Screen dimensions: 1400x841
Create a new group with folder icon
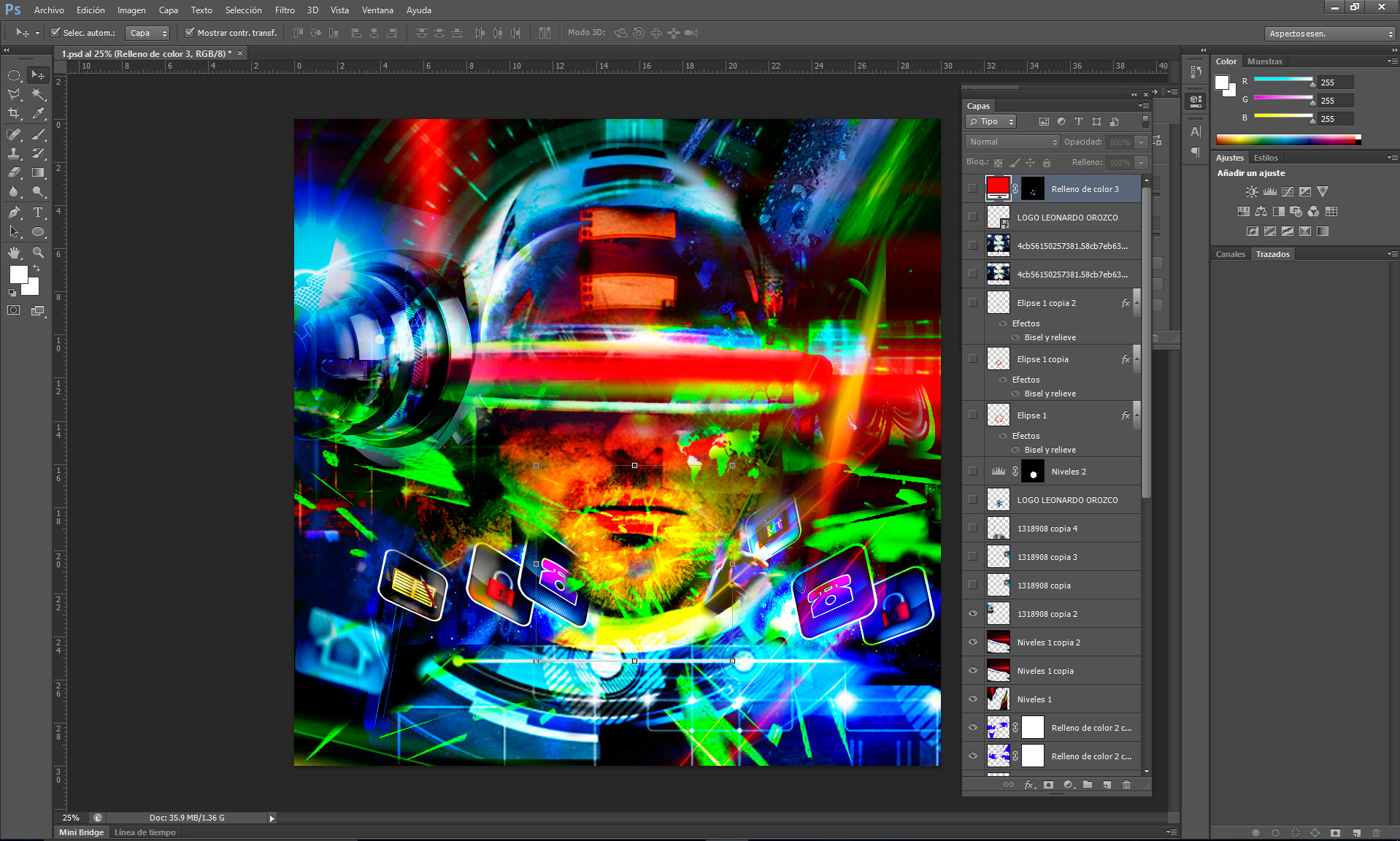click(x=1088, y=785)
